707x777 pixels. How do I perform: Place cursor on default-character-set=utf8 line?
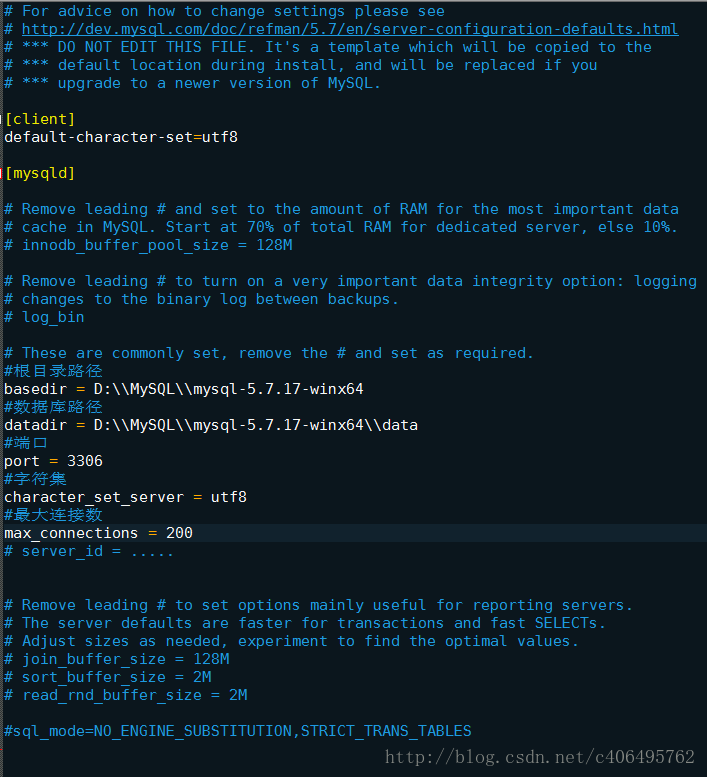tap(120, 137)
